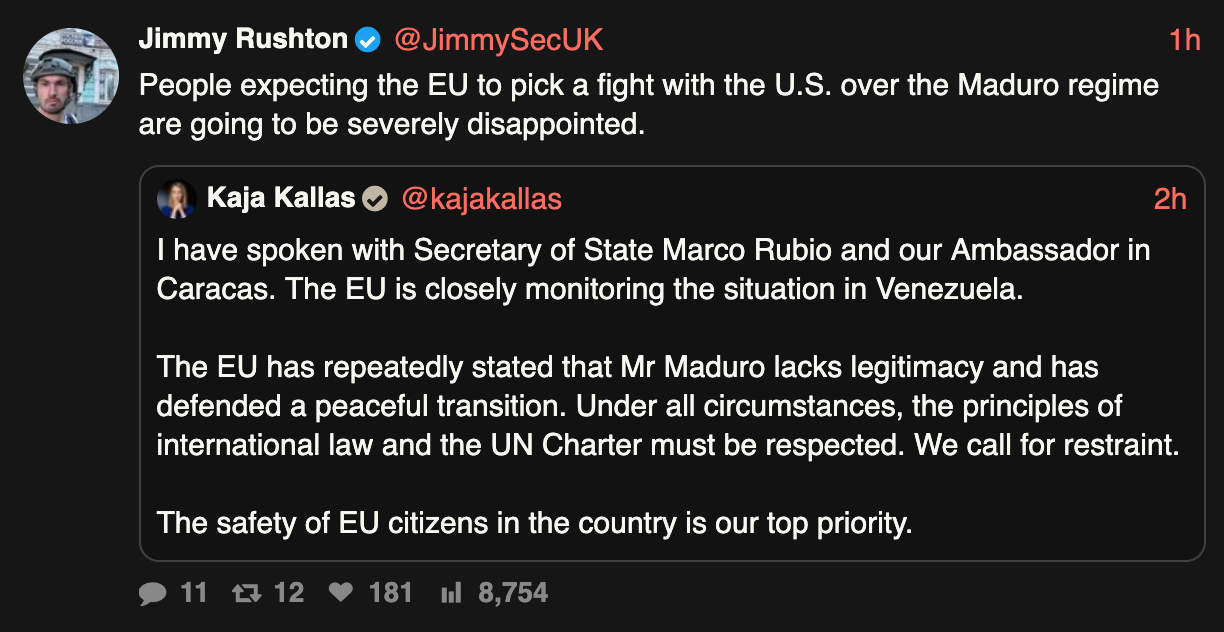Click Kaja Kallas's grey verified badge
Screen dimensions: 1224x632
click(375, 199)
